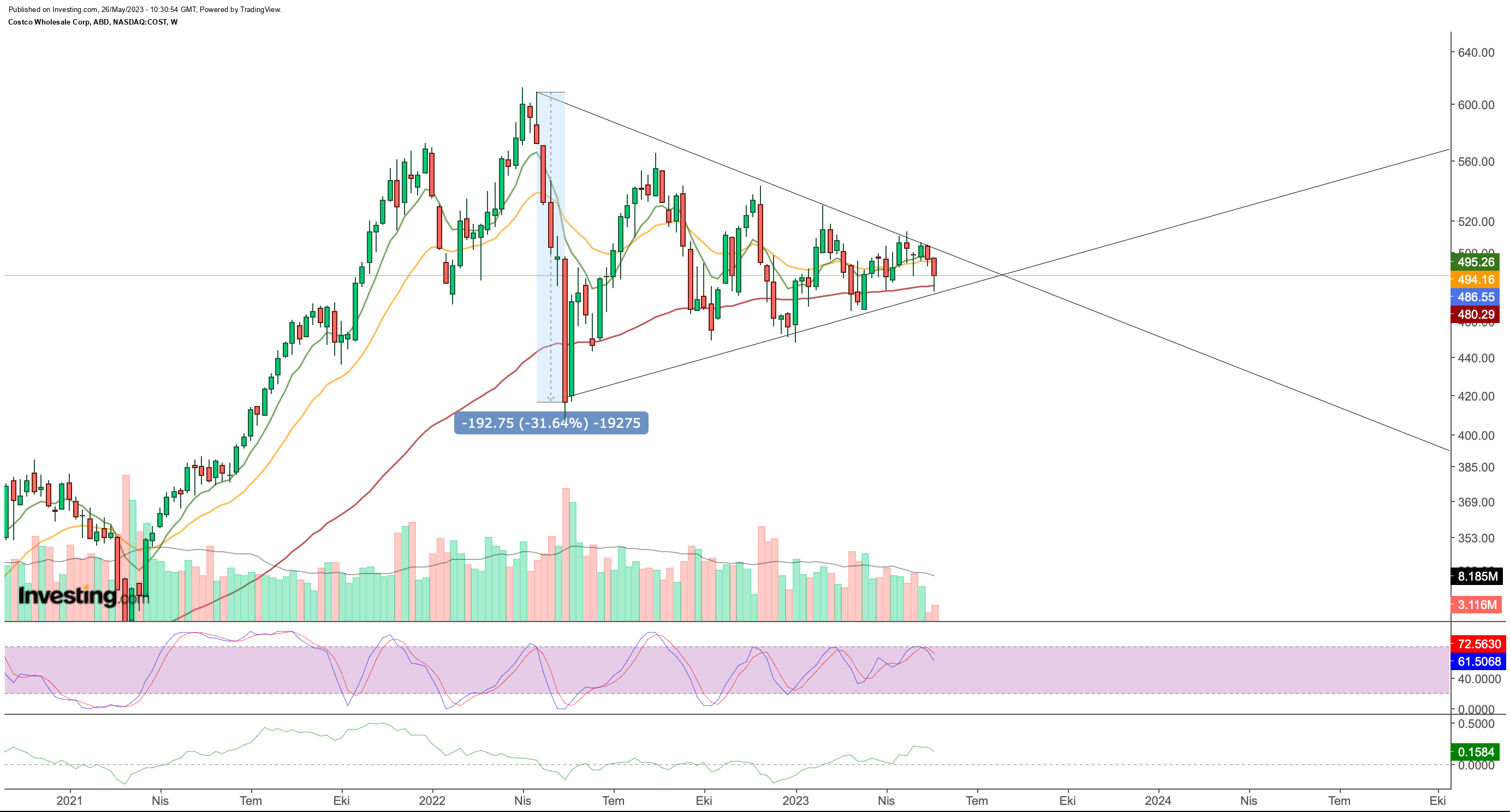The width and height of the screenshot is (1510, 812).
Task: Click the first Nis label after 2024
Action: (x=1249, y=801)
